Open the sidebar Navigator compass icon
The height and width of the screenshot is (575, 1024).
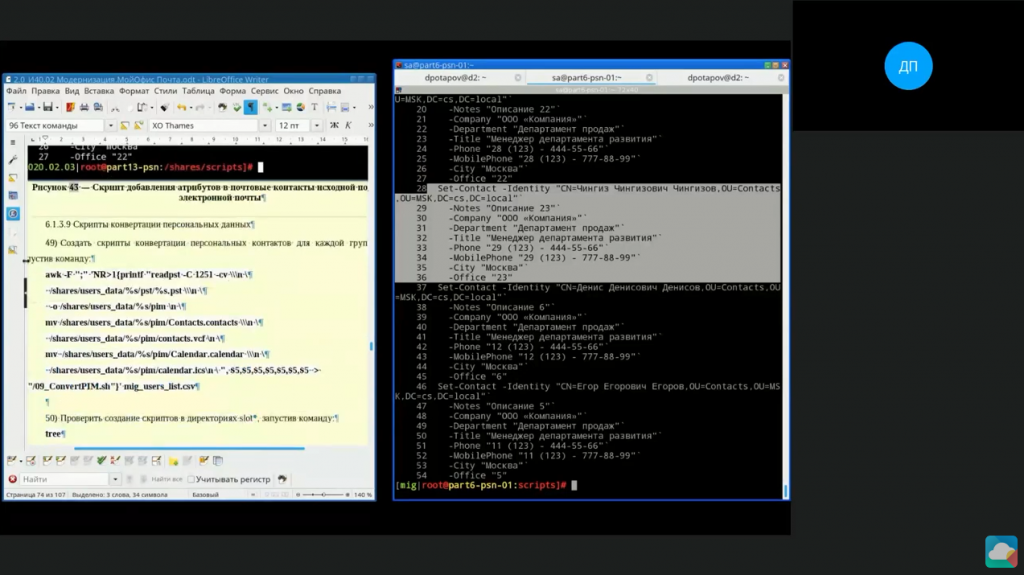click(x=13, y=214)
